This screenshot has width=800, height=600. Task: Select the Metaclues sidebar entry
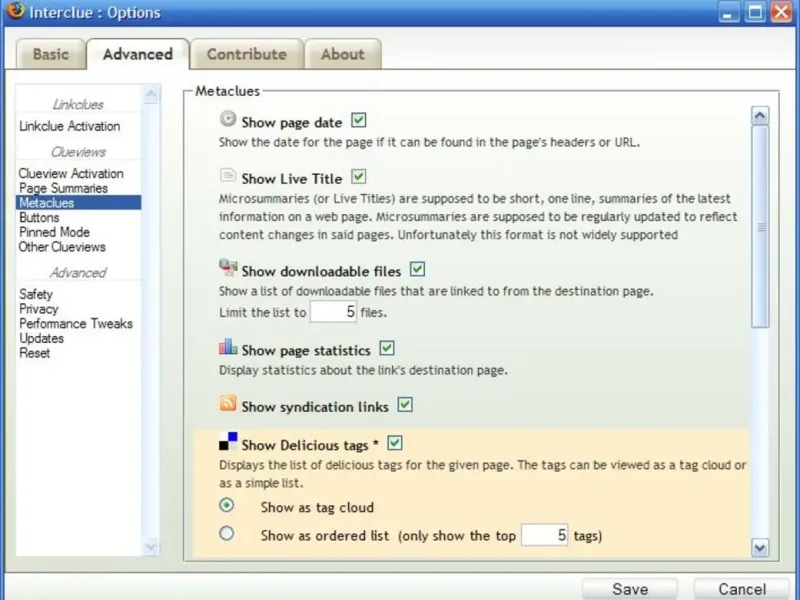[x=79, y=203]
